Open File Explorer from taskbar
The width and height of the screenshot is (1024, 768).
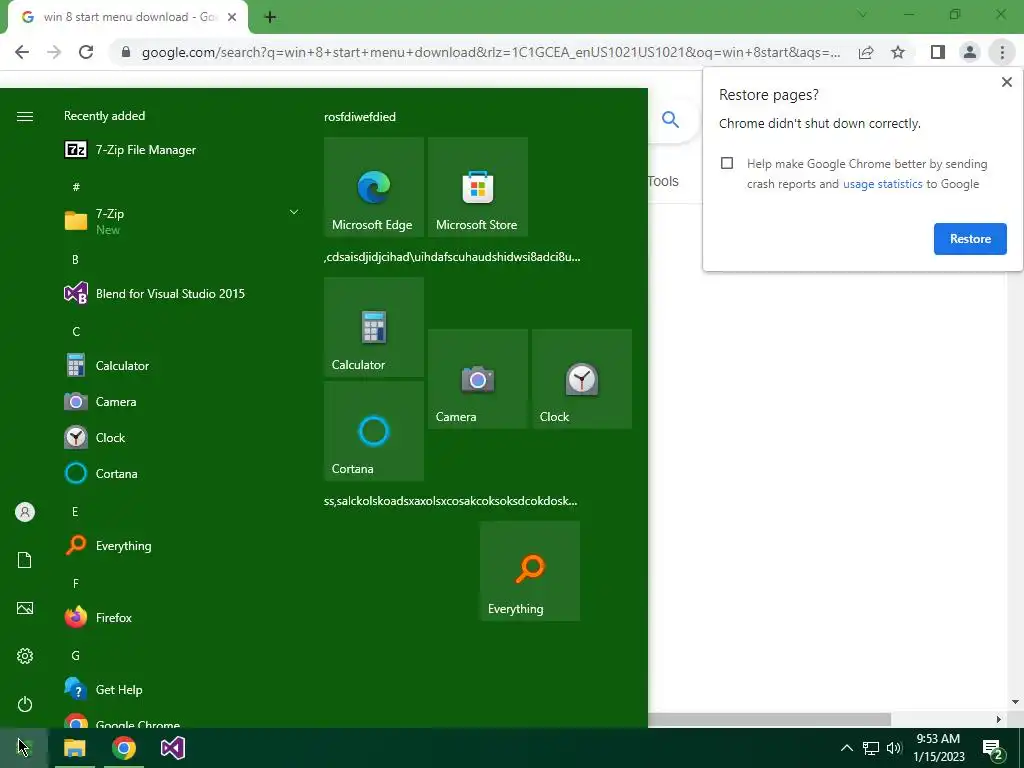(x=74, y=748)
